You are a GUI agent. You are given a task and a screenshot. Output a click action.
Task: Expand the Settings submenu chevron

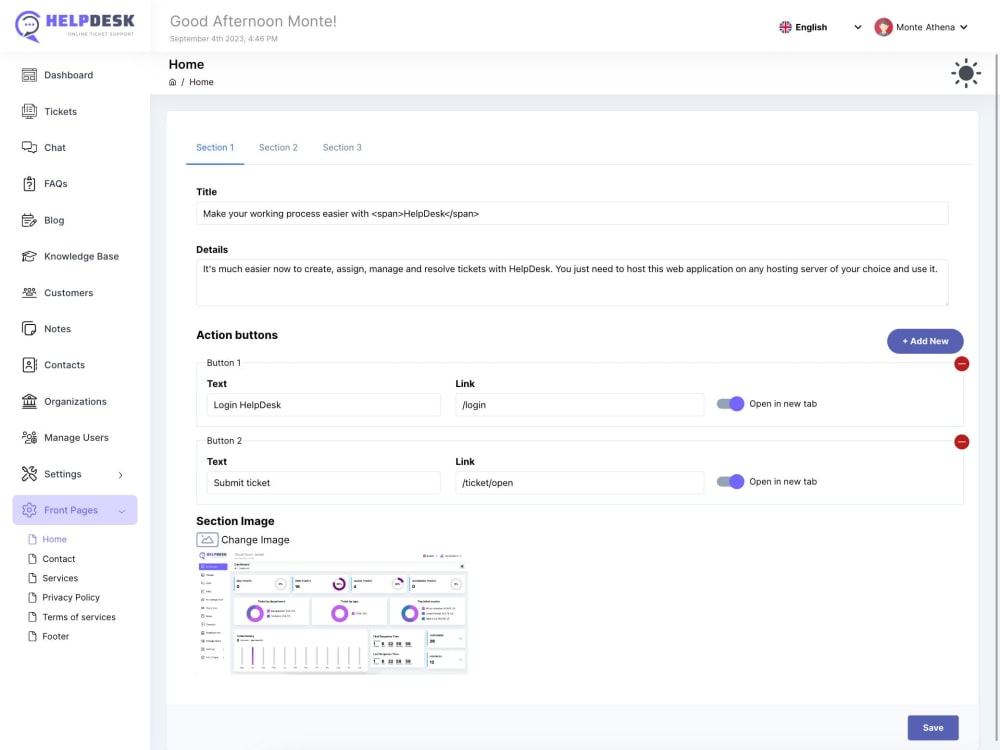click(121, 474)
